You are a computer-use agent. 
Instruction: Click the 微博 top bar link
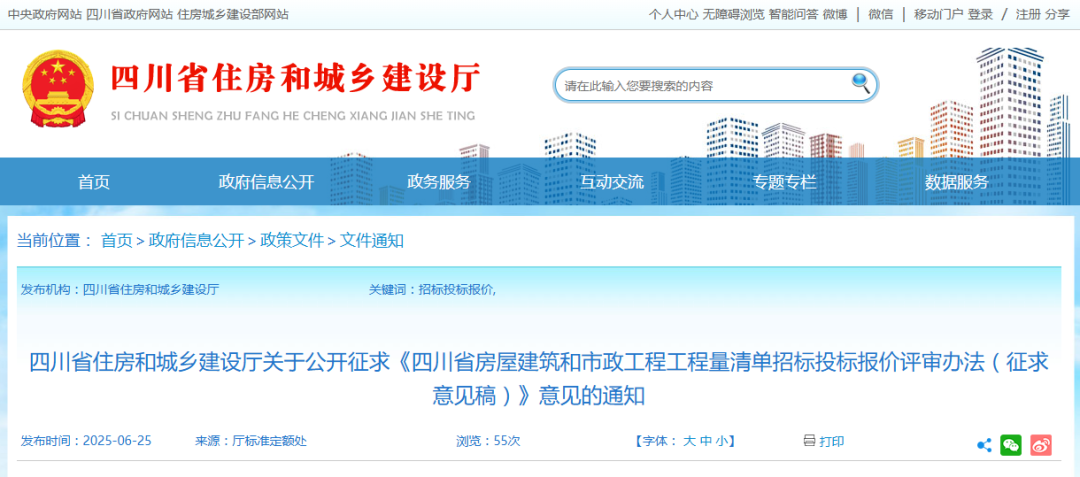point(835,14)
